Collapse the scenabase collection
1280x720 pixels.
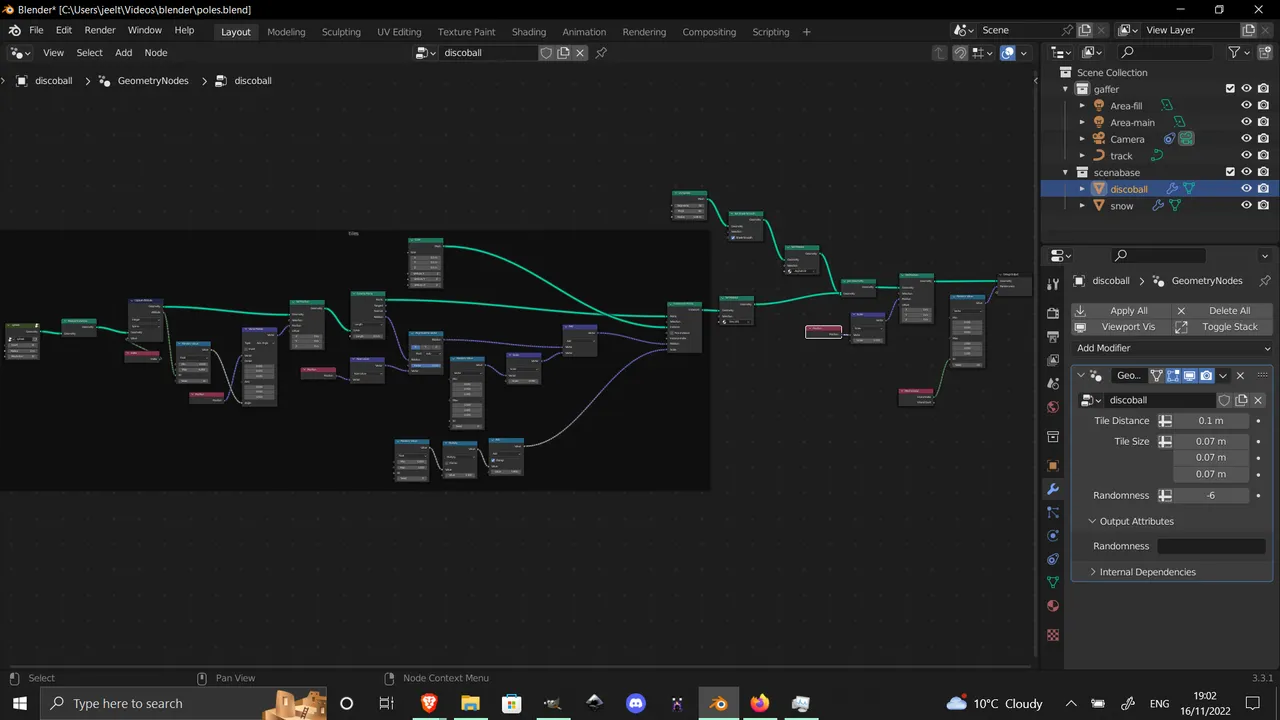point(1066,172)
